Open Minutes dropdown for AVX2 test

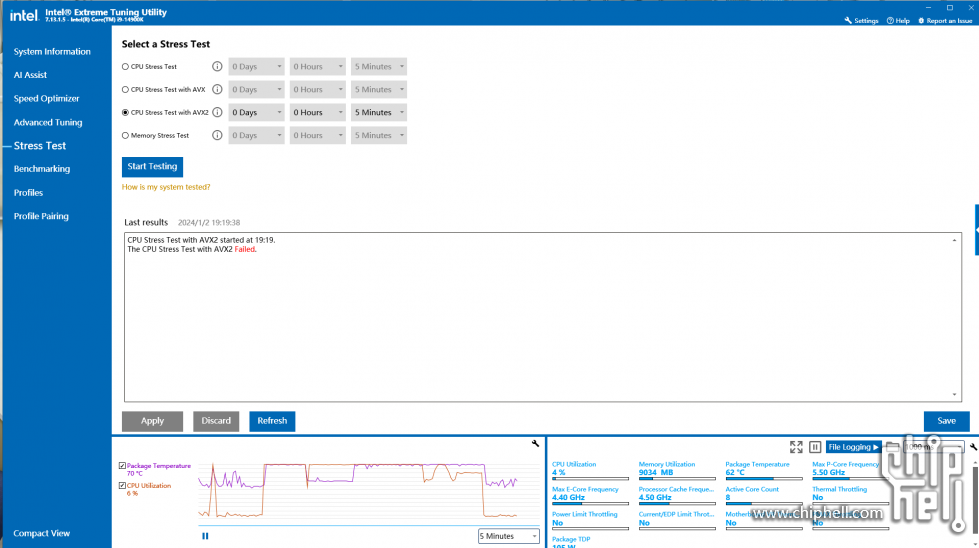click(379, 112)
